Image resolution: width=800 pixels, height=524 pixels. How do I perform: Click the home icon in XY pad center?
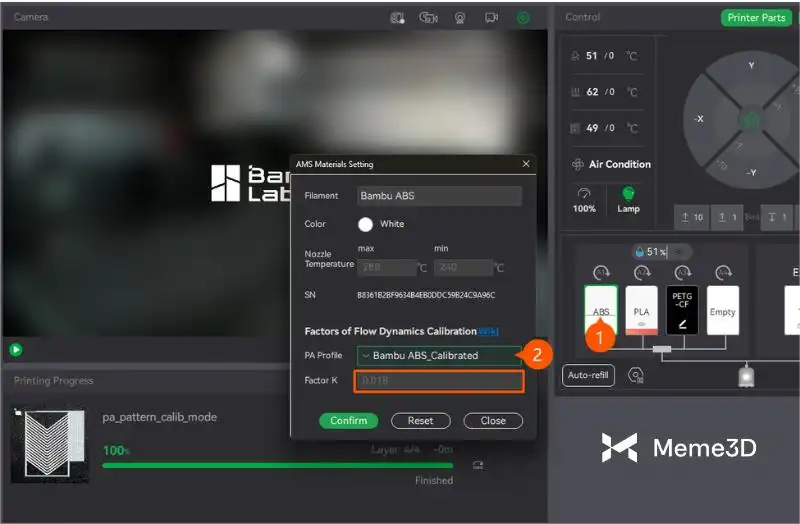[752, 119]
